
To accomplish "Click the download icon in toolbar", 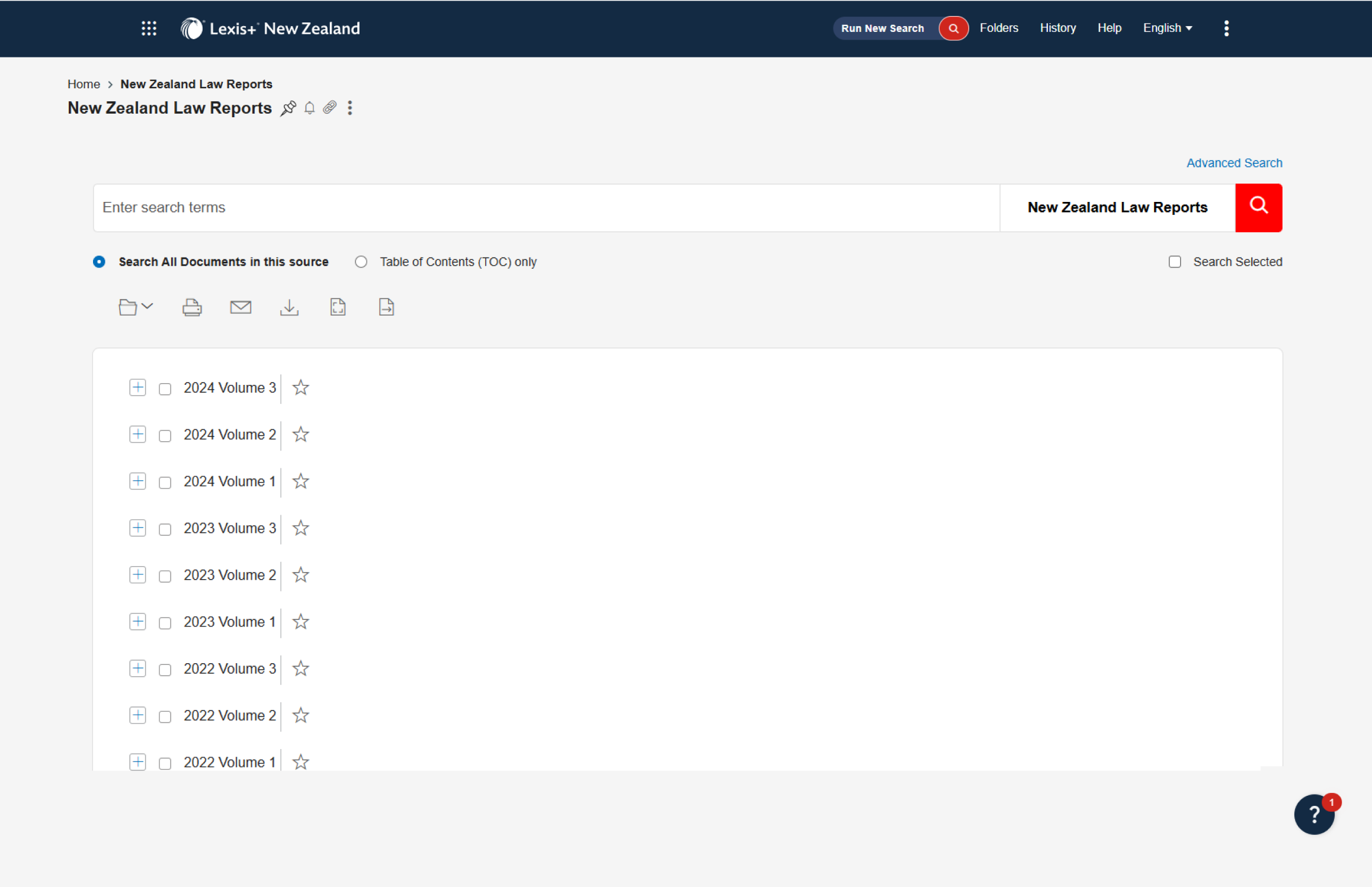I will (x=289, y=307).
